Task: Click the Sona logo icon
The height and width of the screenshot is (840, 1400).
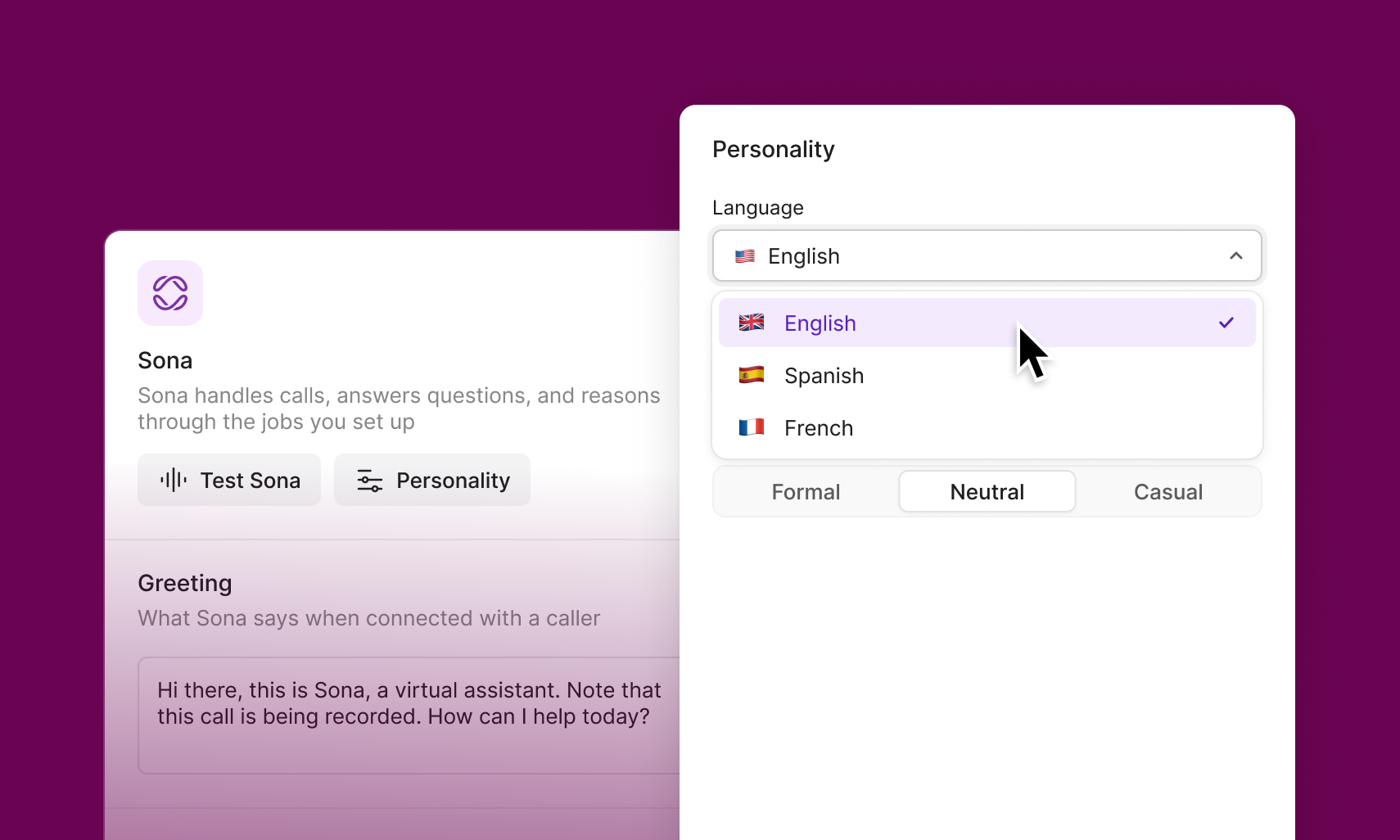Action: click(x=170, y=293)
